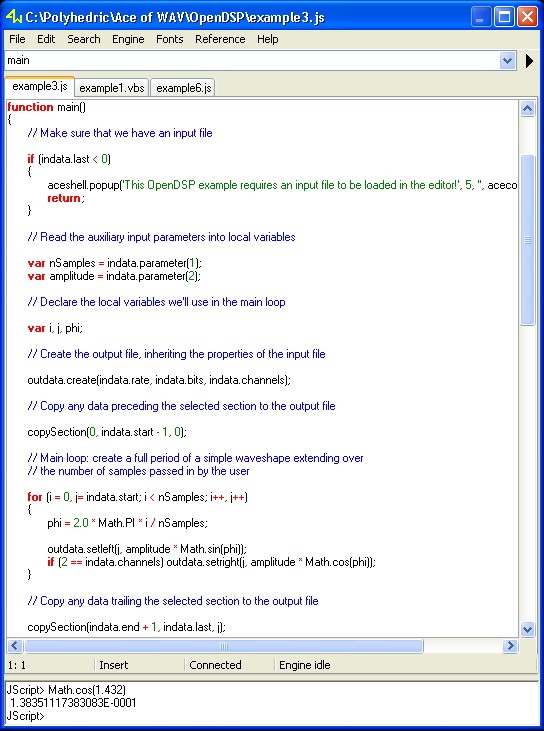Viewport: 544px width, 731px height.
Task: Click the 'phi = 2.0 * Math.PI * i / nSamples;' line
Action: [x=127, y=524]
